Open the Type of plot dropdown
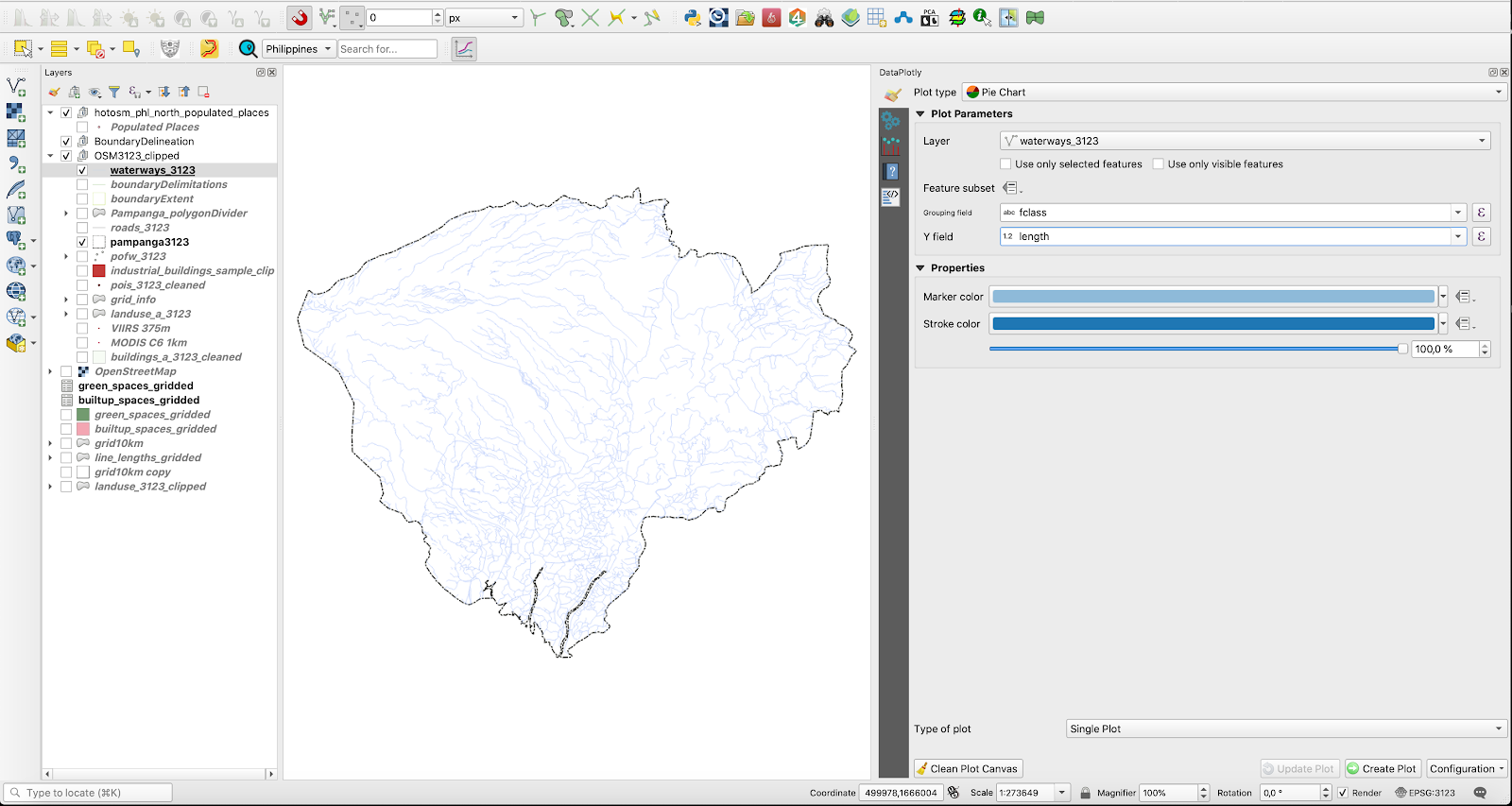The height and width of the screenshot is (806, 1512). (1285, 729)
